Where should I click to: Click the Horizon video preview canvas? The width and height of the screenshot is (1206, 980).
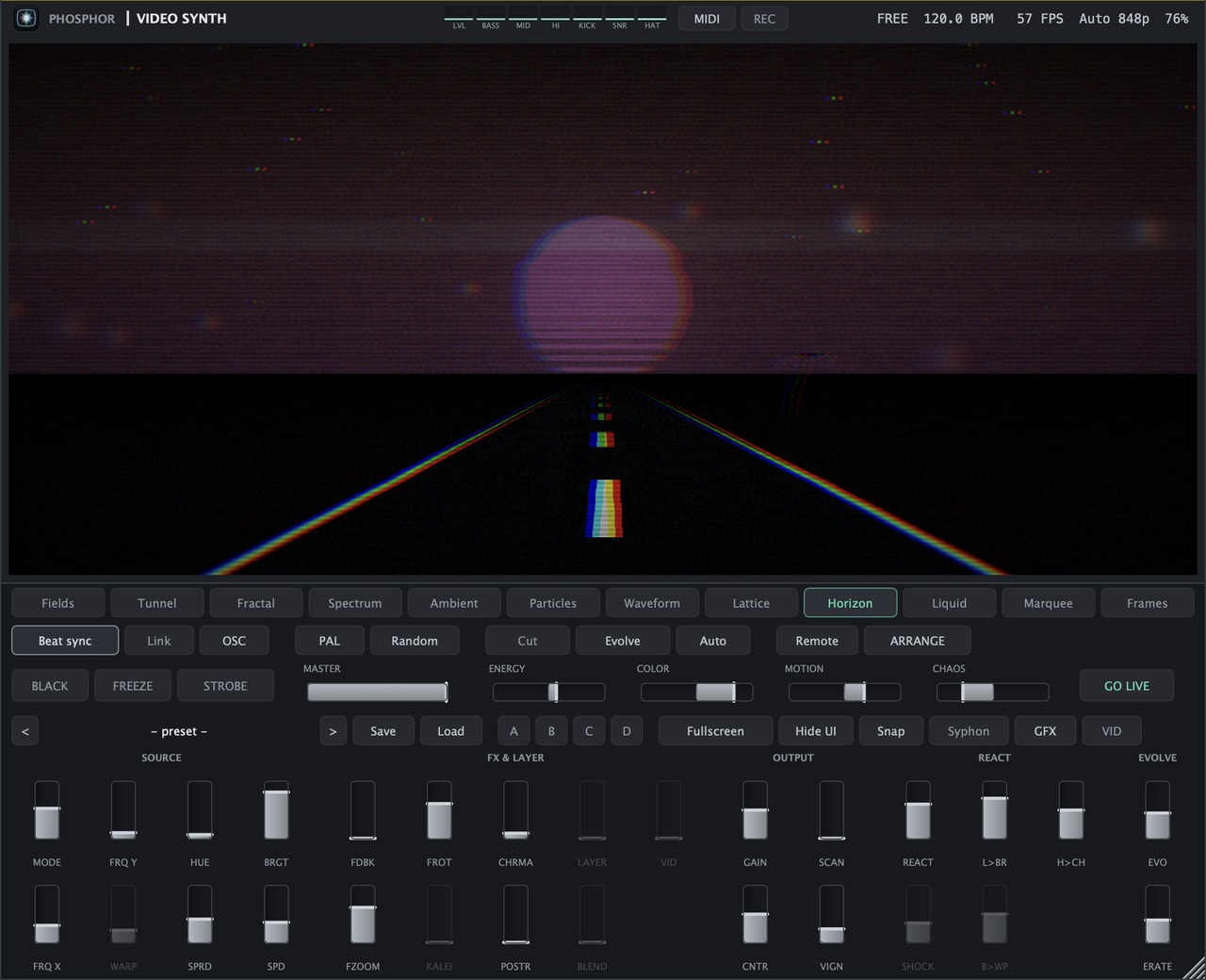603,309
